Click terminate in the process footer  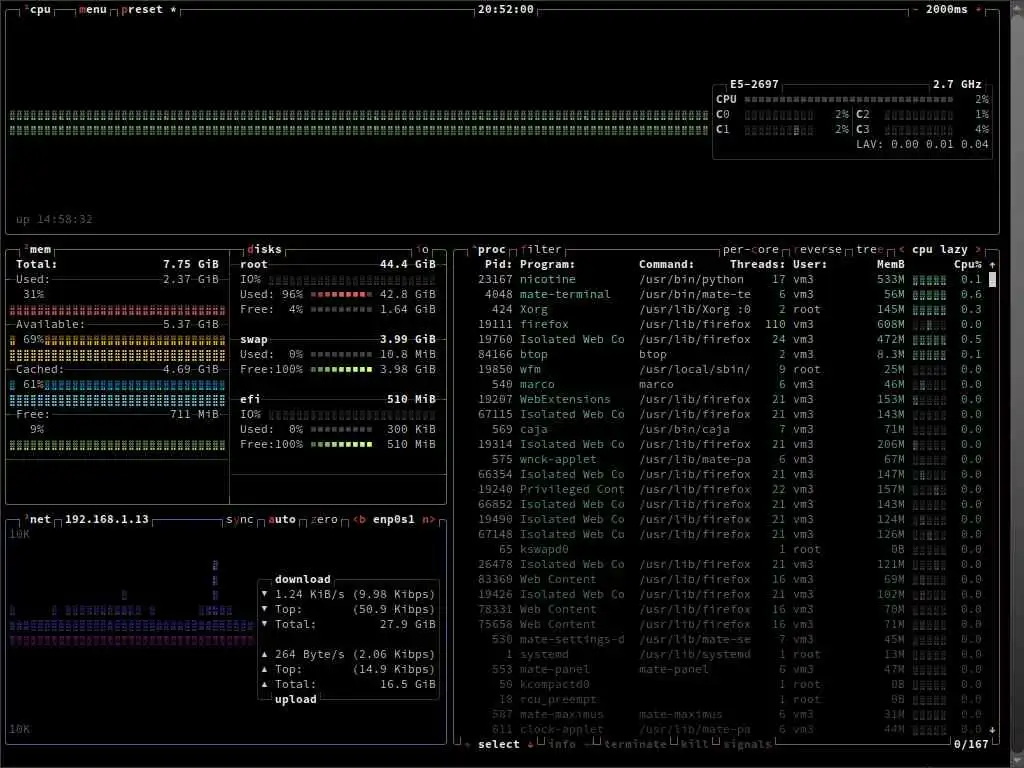(x=635, y=744)
